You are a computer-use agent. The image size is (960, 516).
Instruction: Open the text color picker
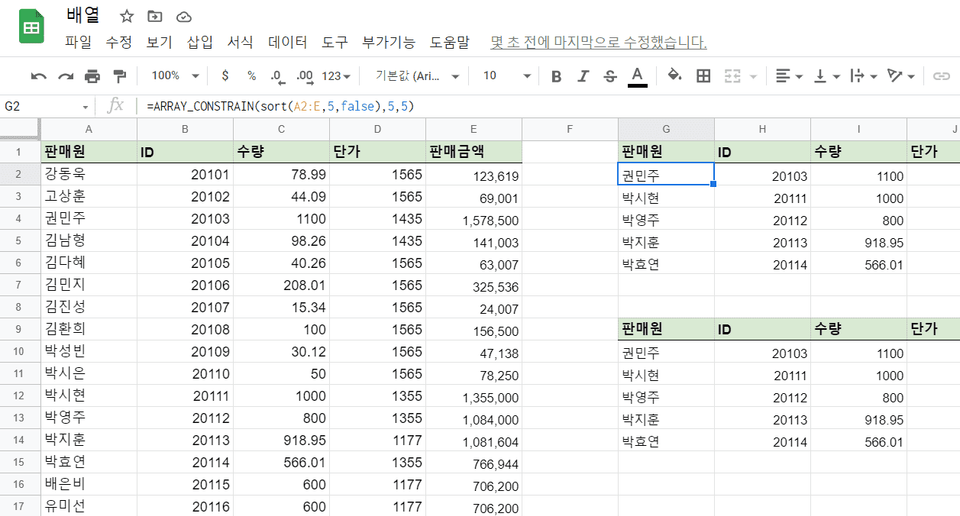coord(637,77)
